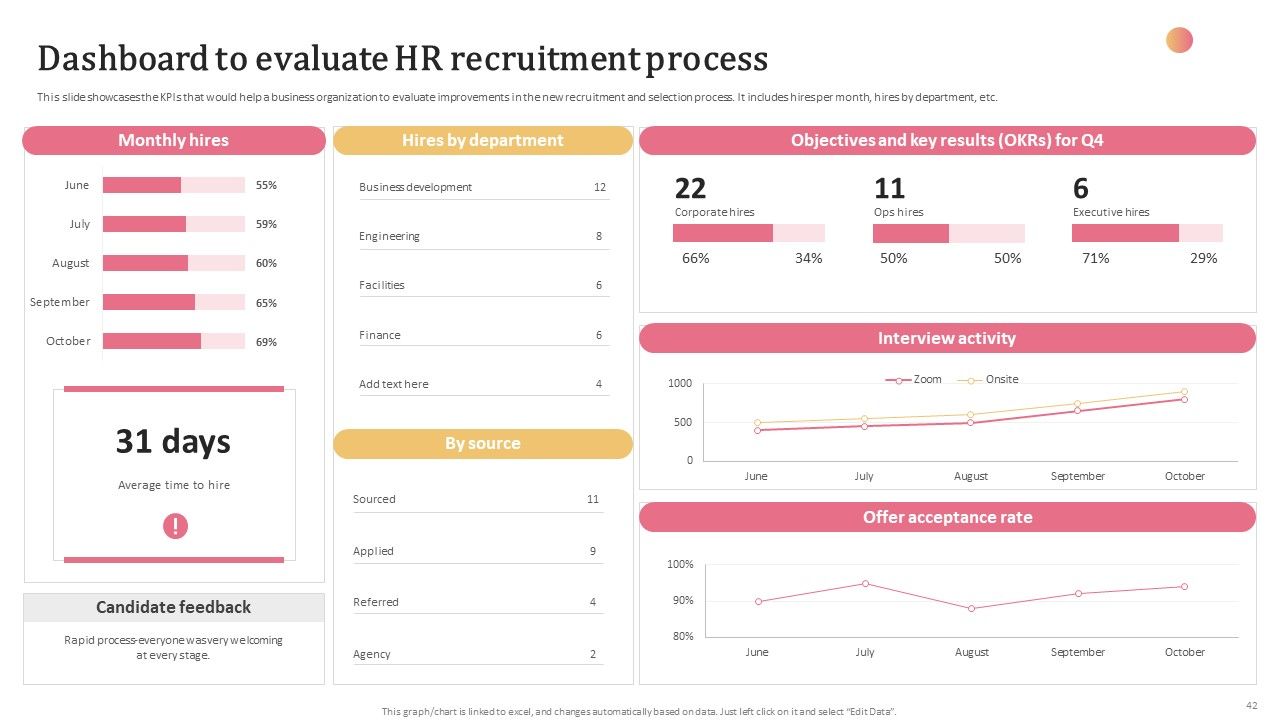Screen dimensions: 1280x720
Task: Click the orange gradient circle in the top right
Action: click(1180, 40)
